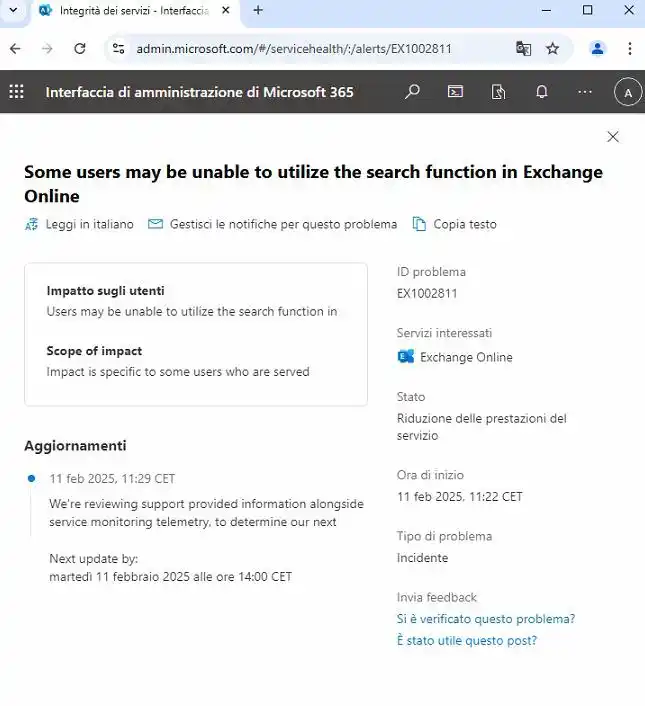Viewport: 645px width, 706px height.
Task: Open Chrome's three-dot menu
Action: [630, 49]
